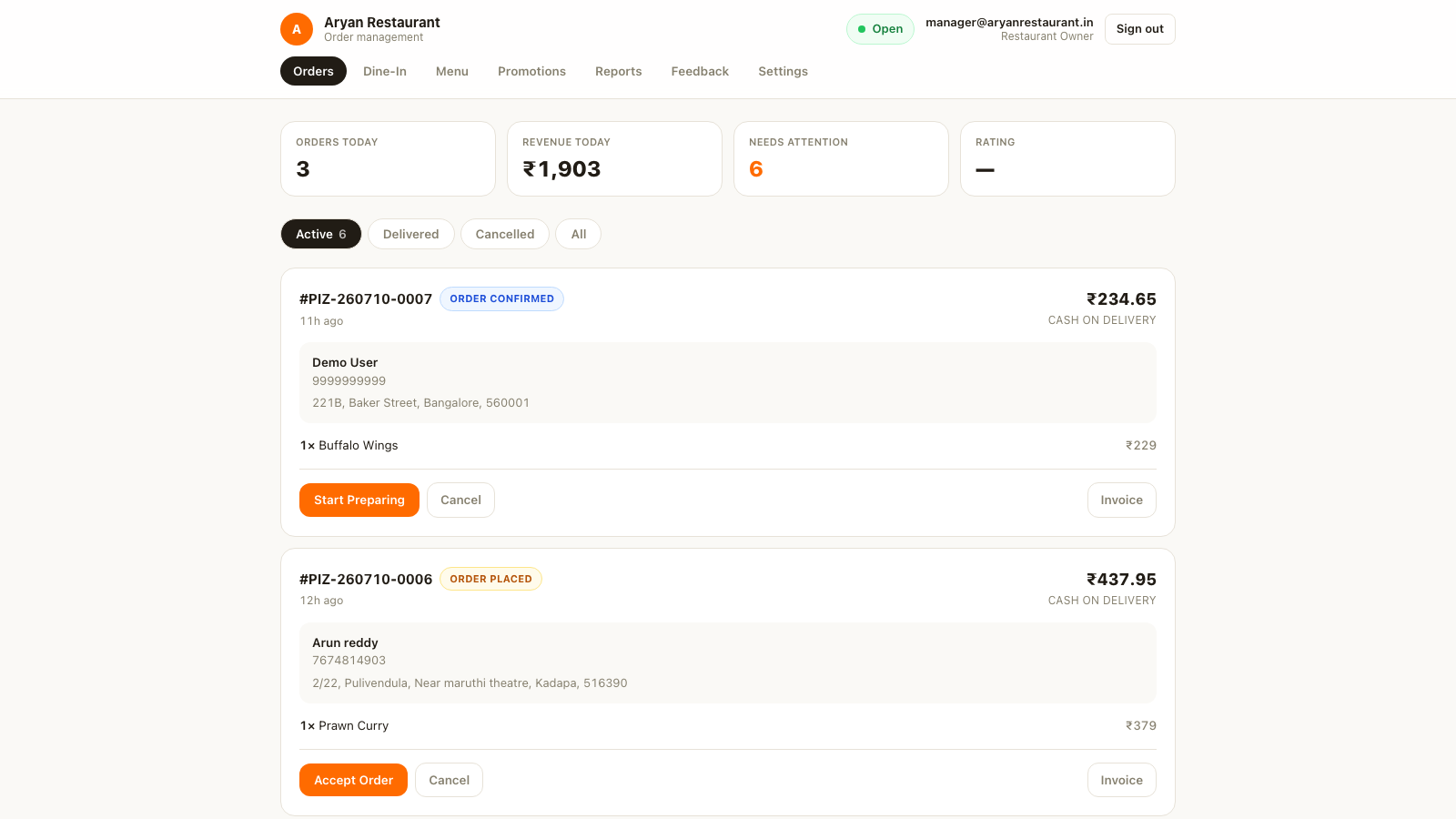
Task: Click total amount ₹437.95
Action: pos(1121,580)
